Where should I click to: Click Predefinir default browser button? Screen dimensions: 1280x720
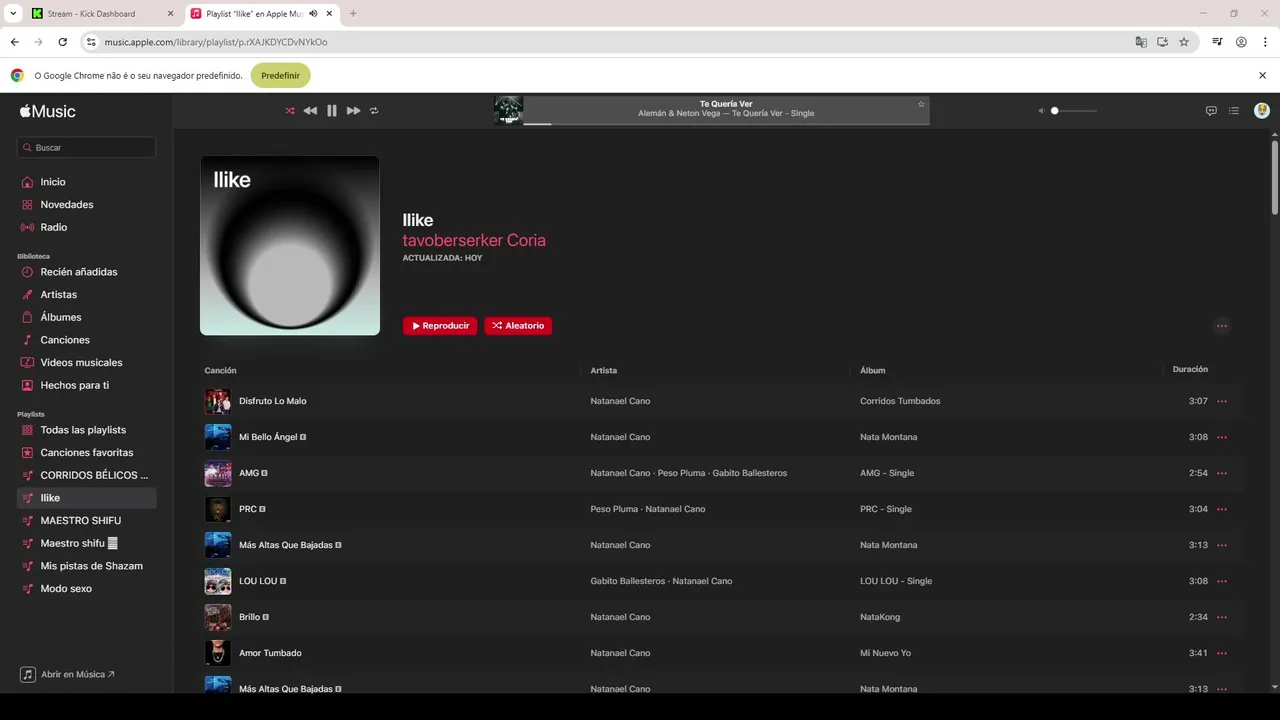pyautogui.click(x=281, y=75)
